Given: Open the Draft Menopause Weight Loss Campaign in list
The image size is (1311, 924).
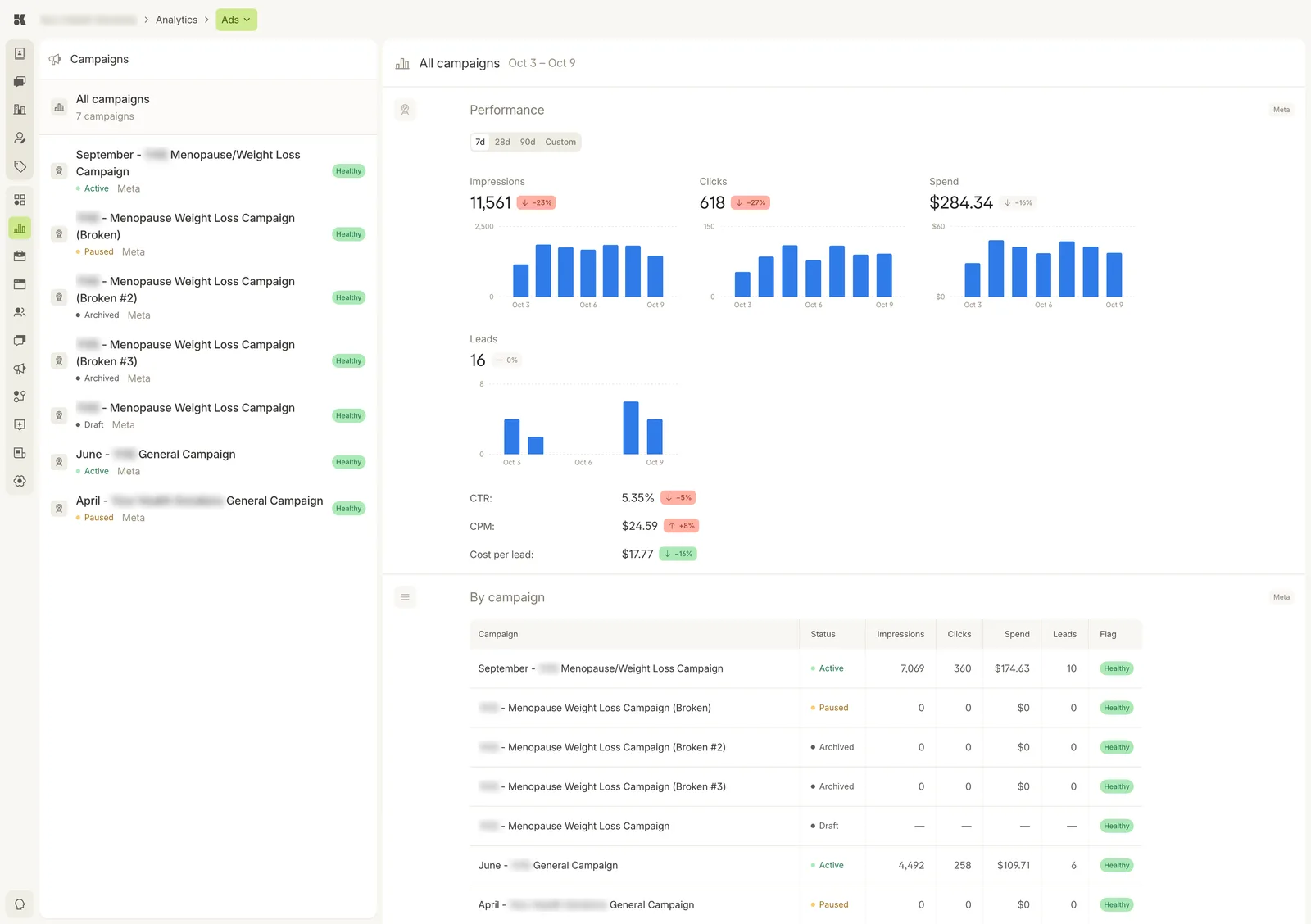Looking at the screenshot, I should click(208, 415).
